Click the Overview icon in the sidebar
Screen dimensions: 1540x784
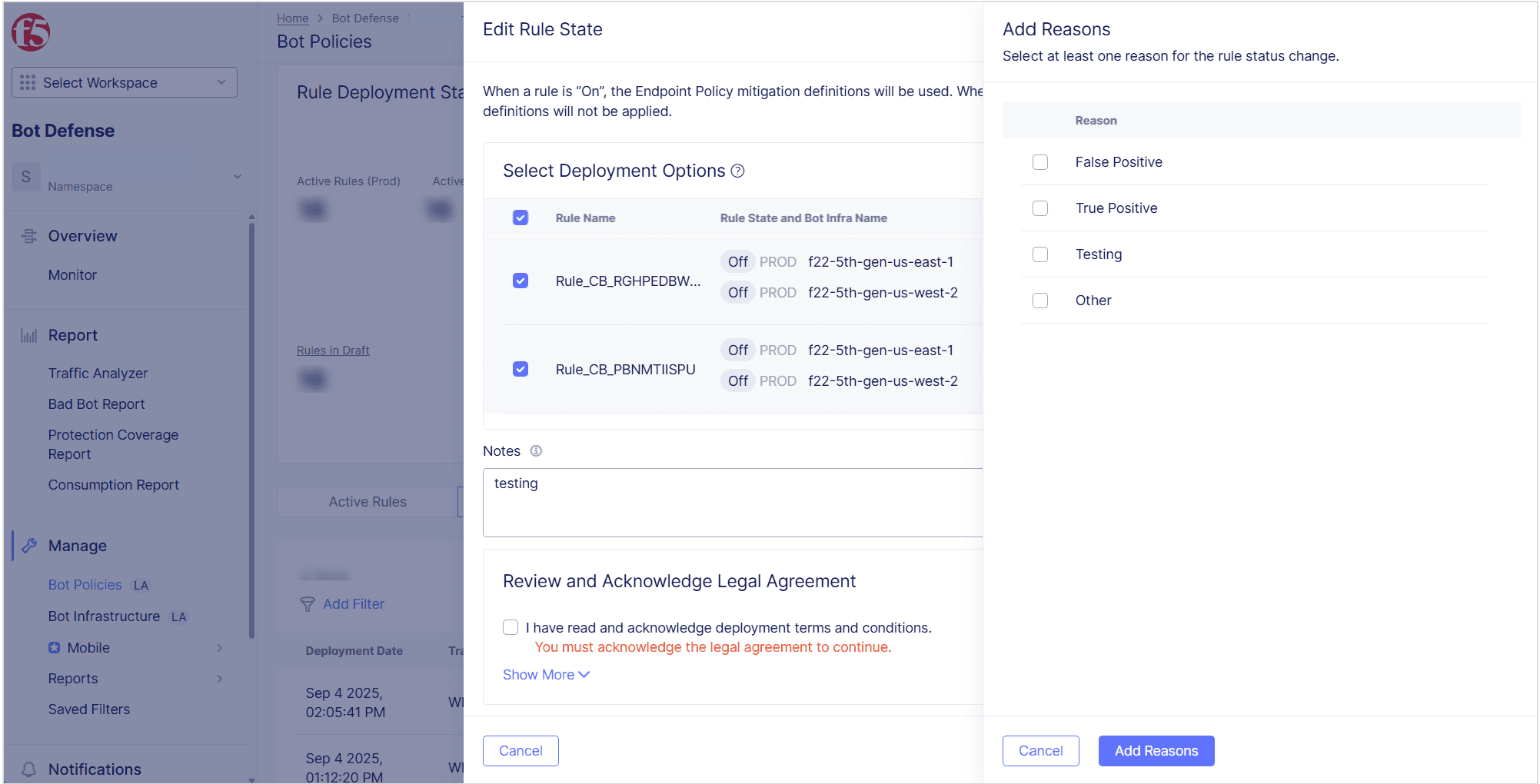[x=29, y=236]
